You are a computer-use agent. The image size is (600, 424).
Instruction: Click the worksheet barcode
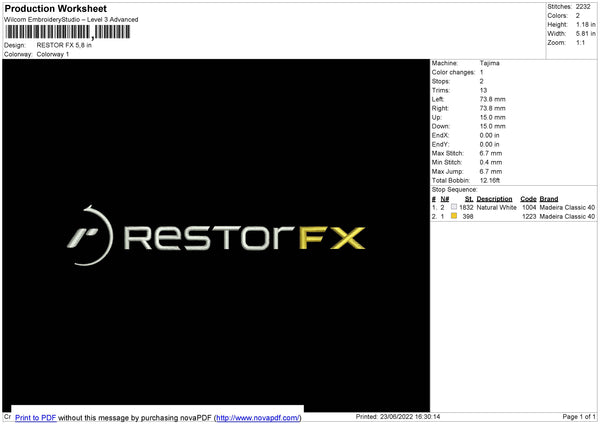pos(68,32)
